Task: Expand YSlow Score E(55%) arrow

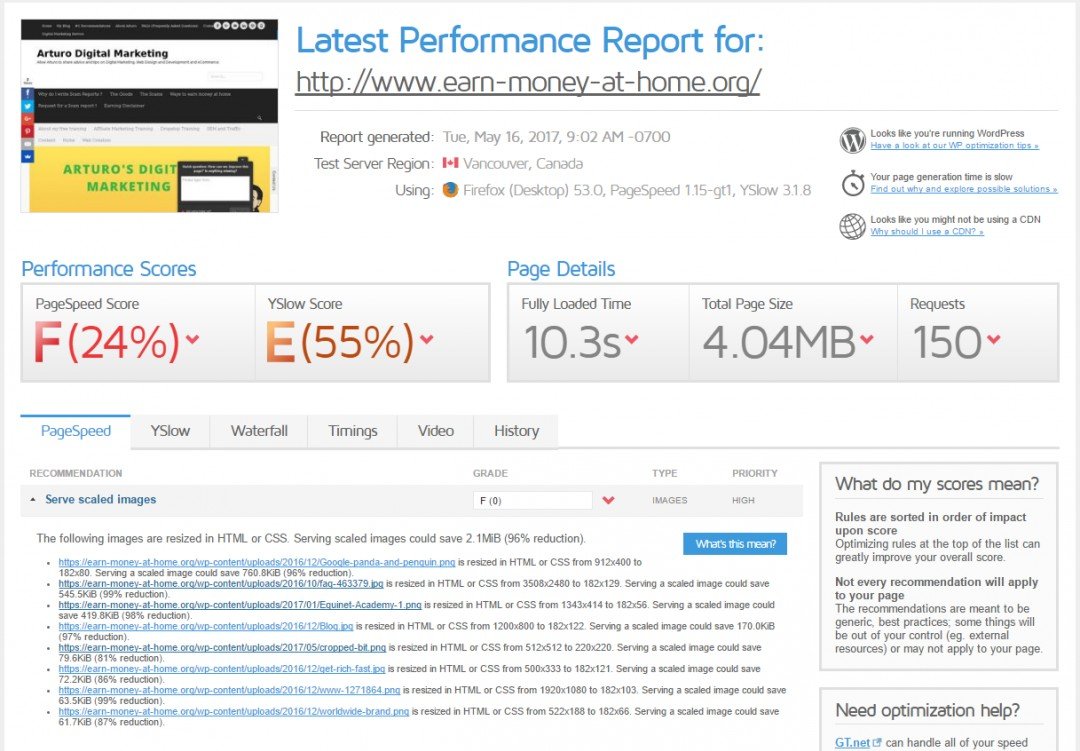Action: 427,338
